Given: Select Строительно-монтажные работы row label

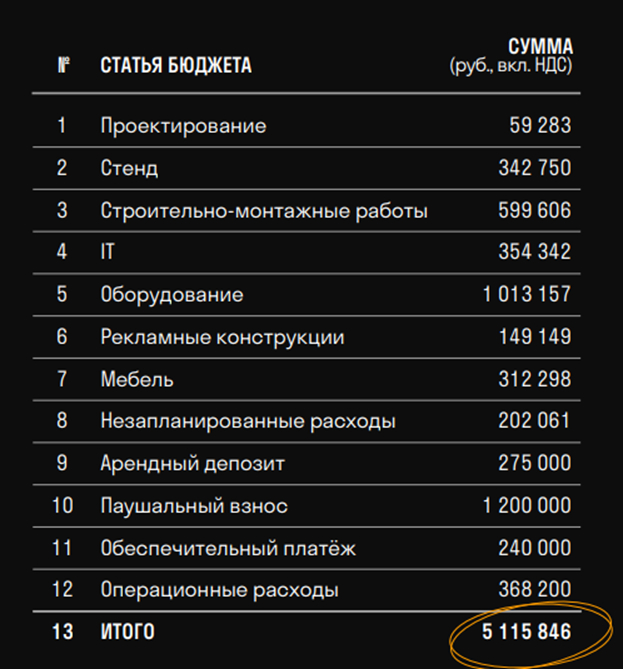Looking at the screenshot, I should click(x=264, y=211).
